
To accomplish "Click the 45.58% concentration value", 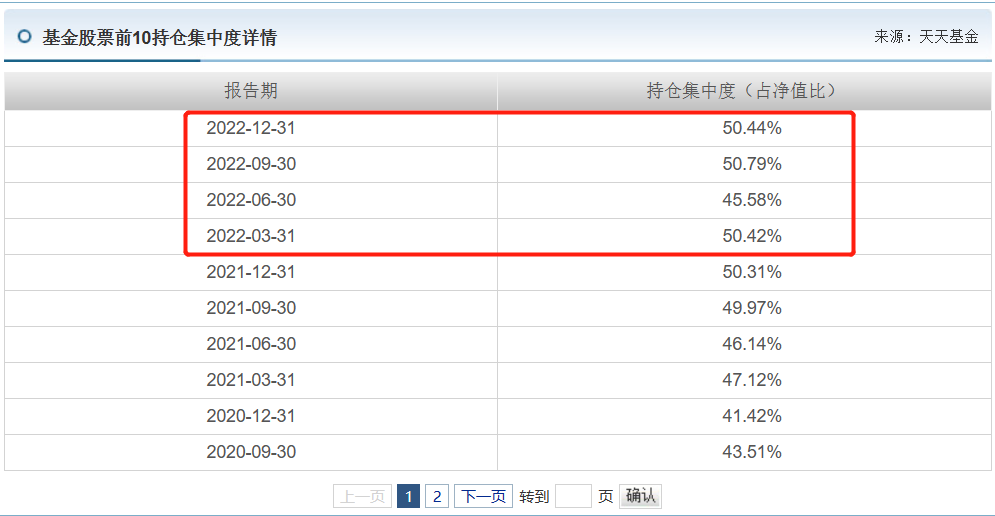I will click(x=751, y=200).
